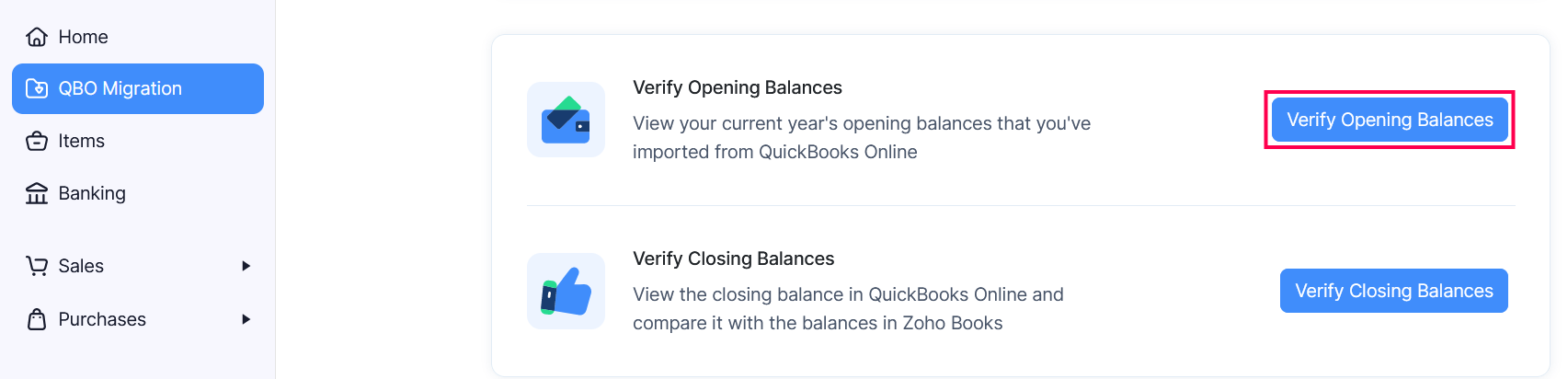Screen dimensions: 1568x379
Task: Click the Purchases shopping bag icon
Action: (x=37, y=319)
